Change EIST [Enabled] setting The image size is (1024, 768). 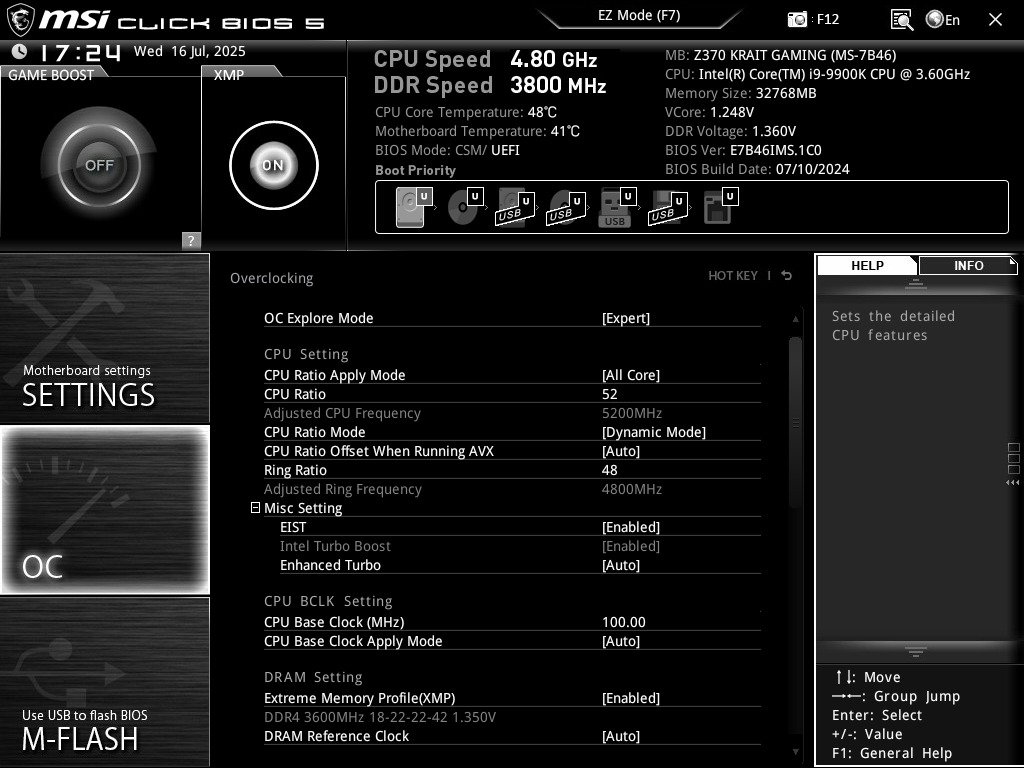point(631,527)
